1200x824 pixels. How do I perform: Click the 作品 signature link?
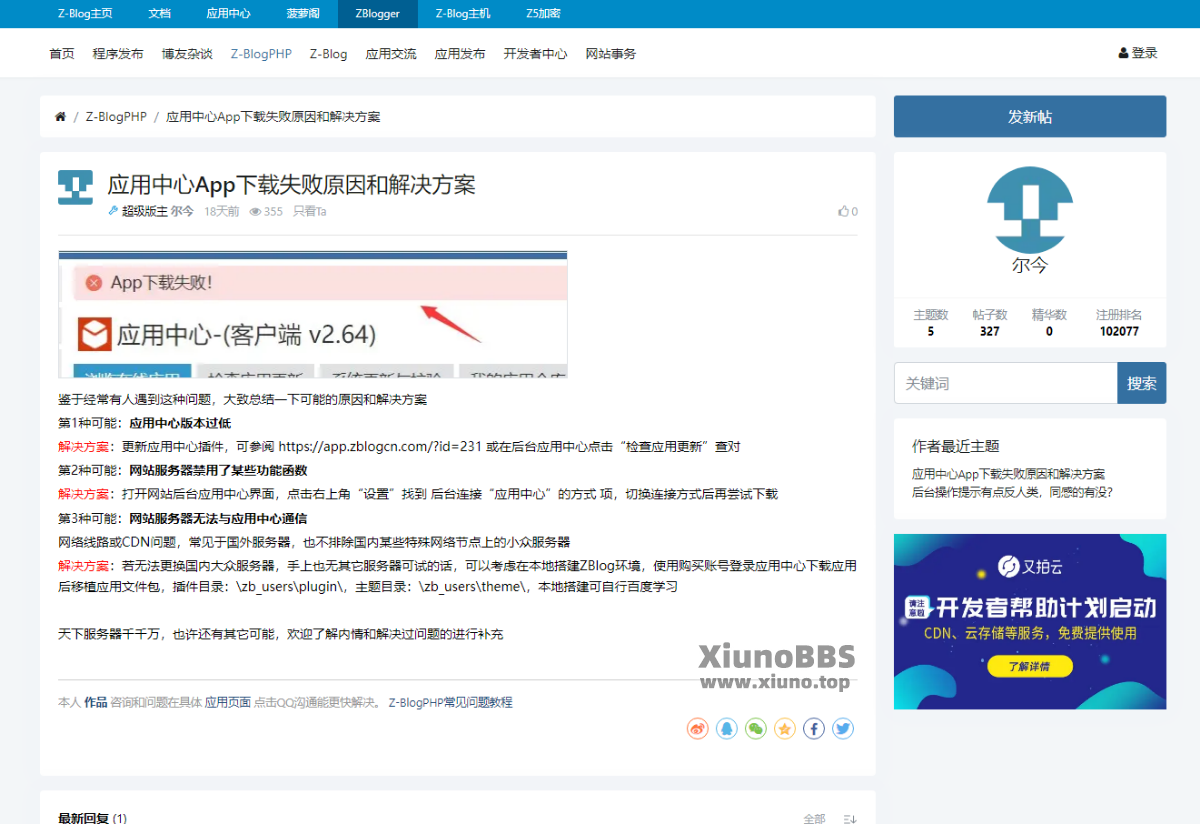(x=95, y=703)
